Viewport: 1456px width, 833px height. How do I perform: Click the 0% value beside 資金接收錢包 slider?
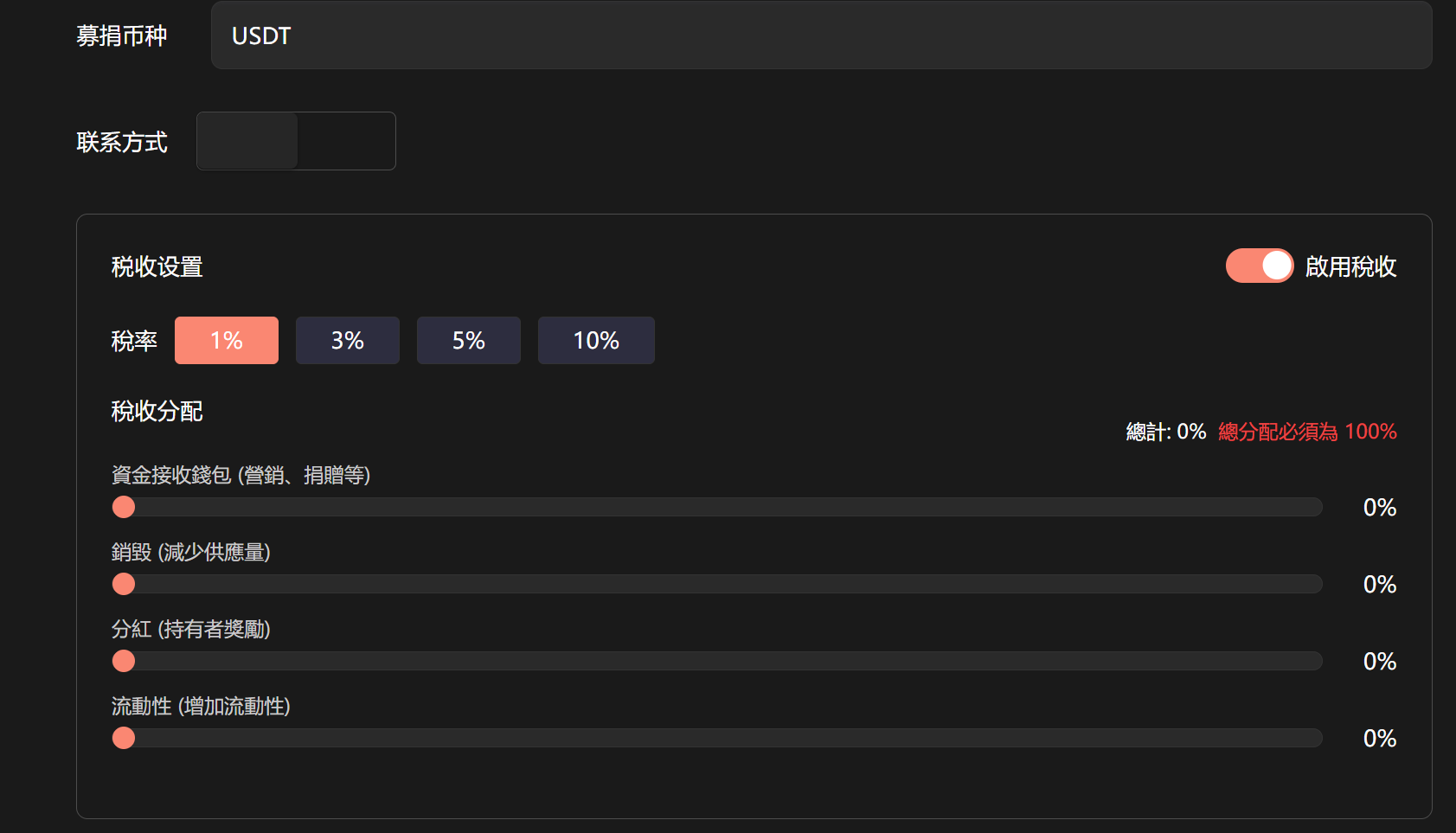tap(1379, 508)
